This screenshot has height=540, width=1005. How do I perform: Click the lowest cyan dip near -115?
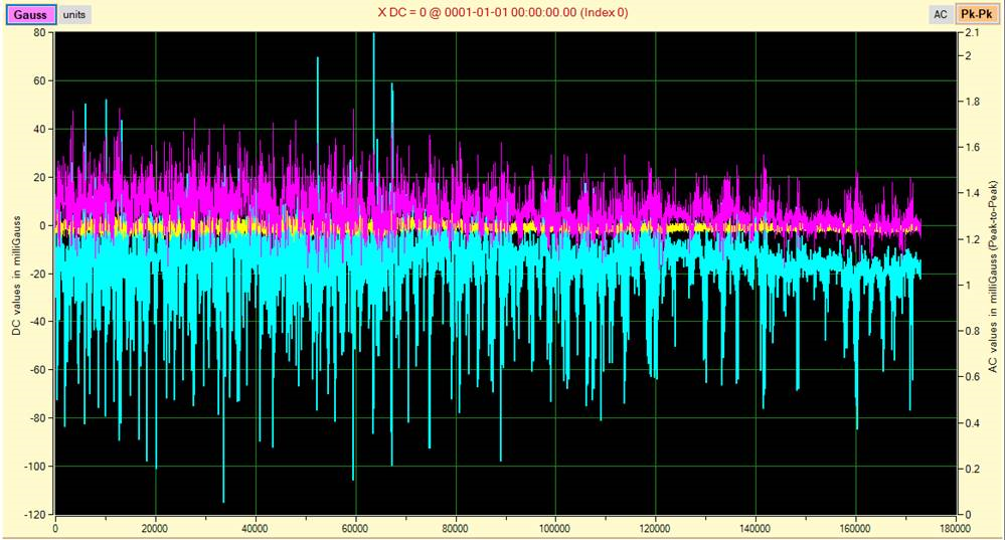[x=223, y=500]
